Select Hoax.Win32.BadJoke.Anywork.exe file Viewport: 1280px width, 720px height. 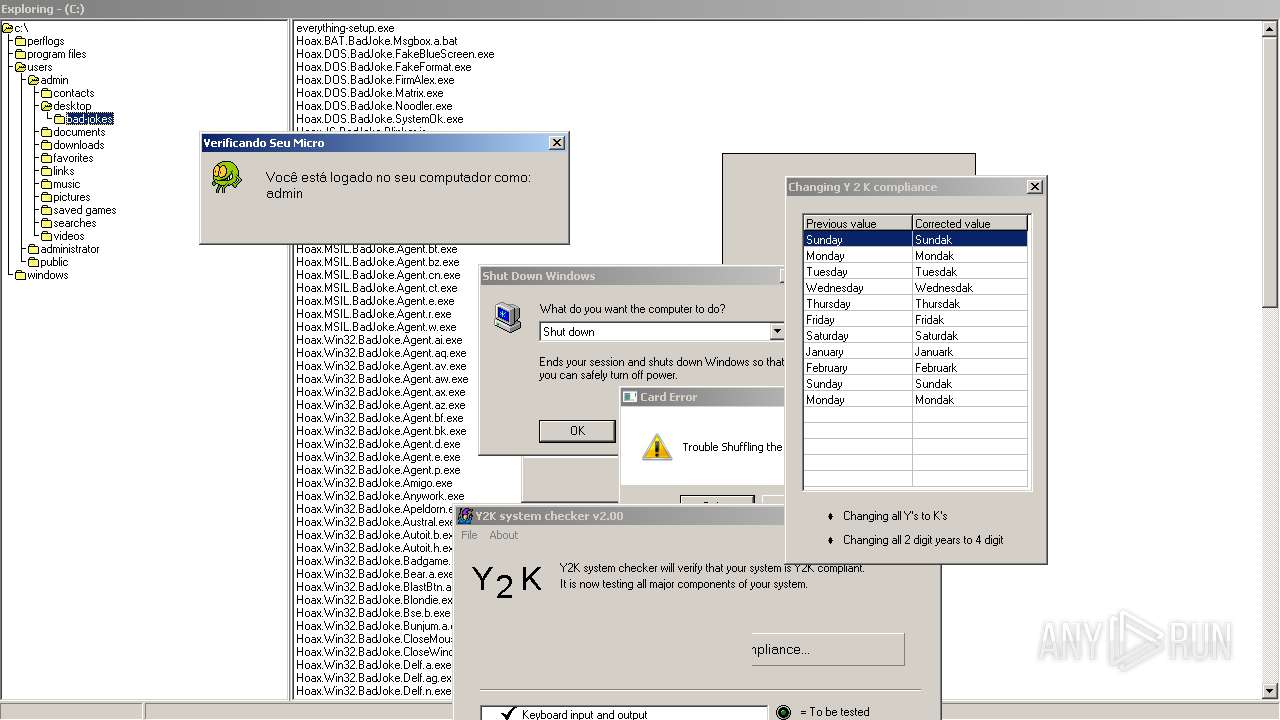[380, 496]
